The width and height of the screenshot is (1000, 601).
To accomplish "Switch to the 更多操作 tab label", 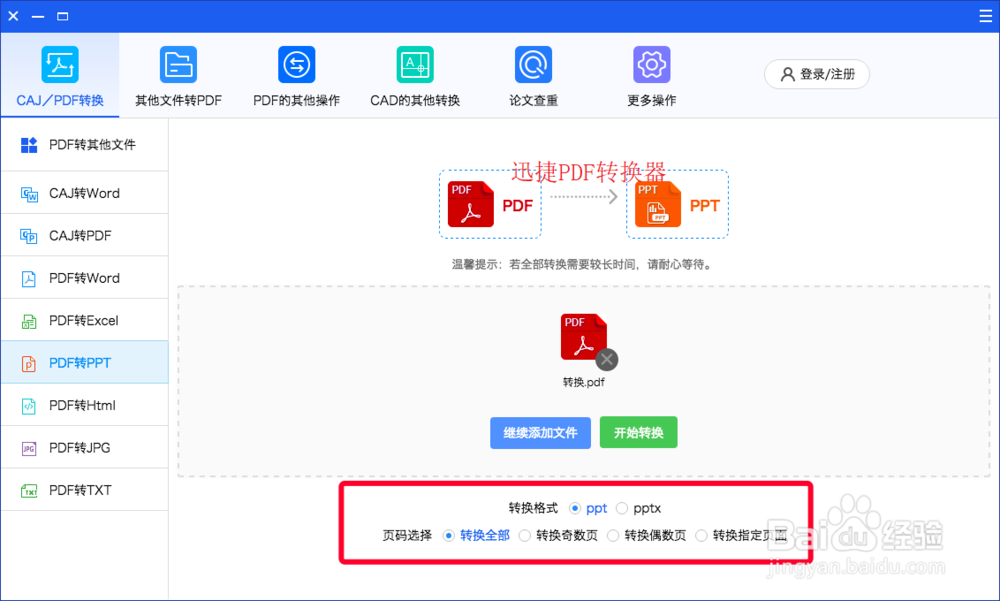I will [652, 100].
